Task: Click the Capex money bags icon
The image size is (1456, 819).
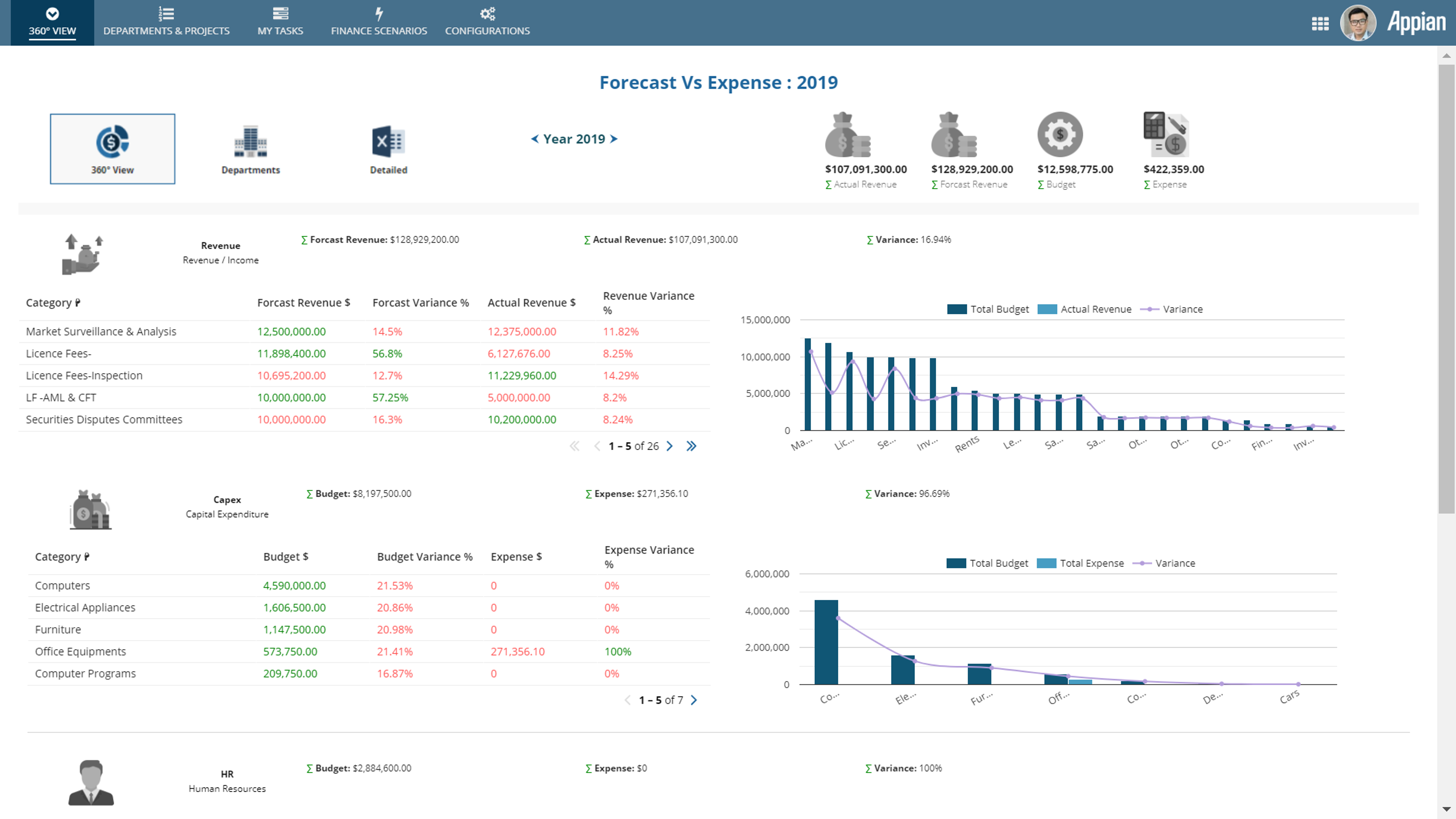Action: click(x=91, y=509)
